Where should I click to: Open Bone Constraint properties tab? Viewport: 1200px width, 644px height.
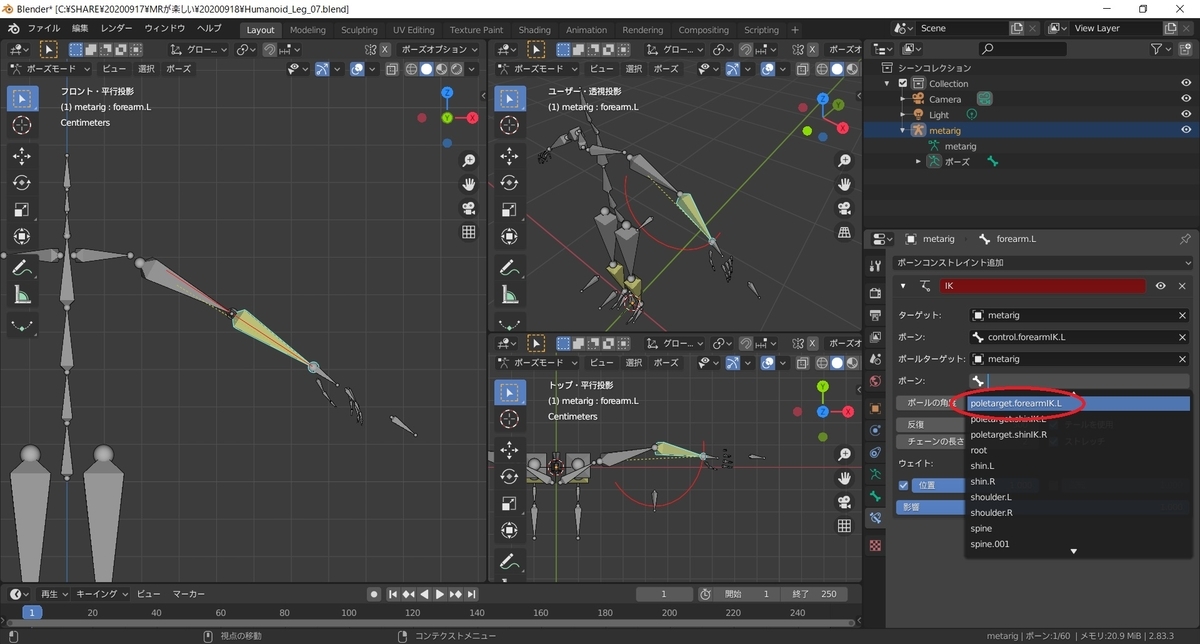click(x=876, y=519)
